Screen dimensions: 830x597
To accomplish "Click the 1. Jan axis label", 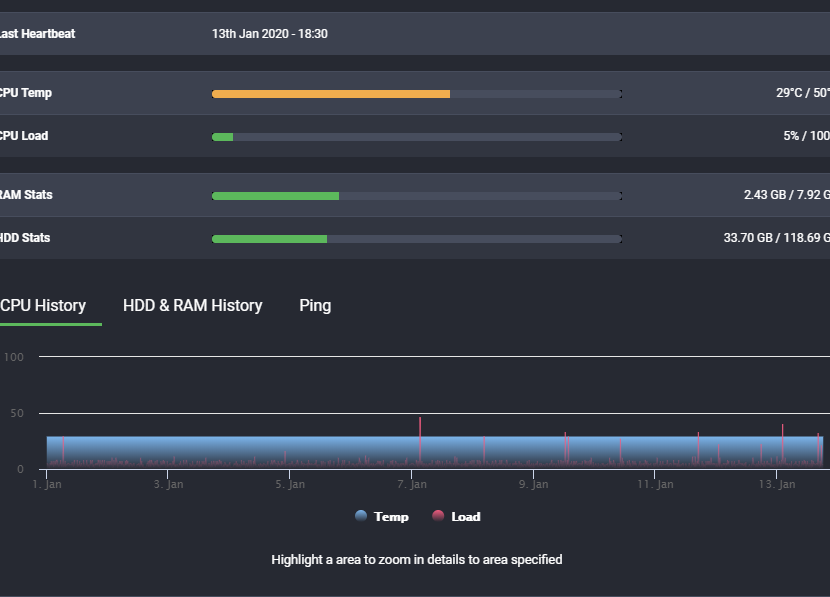I will pos(47,484).
